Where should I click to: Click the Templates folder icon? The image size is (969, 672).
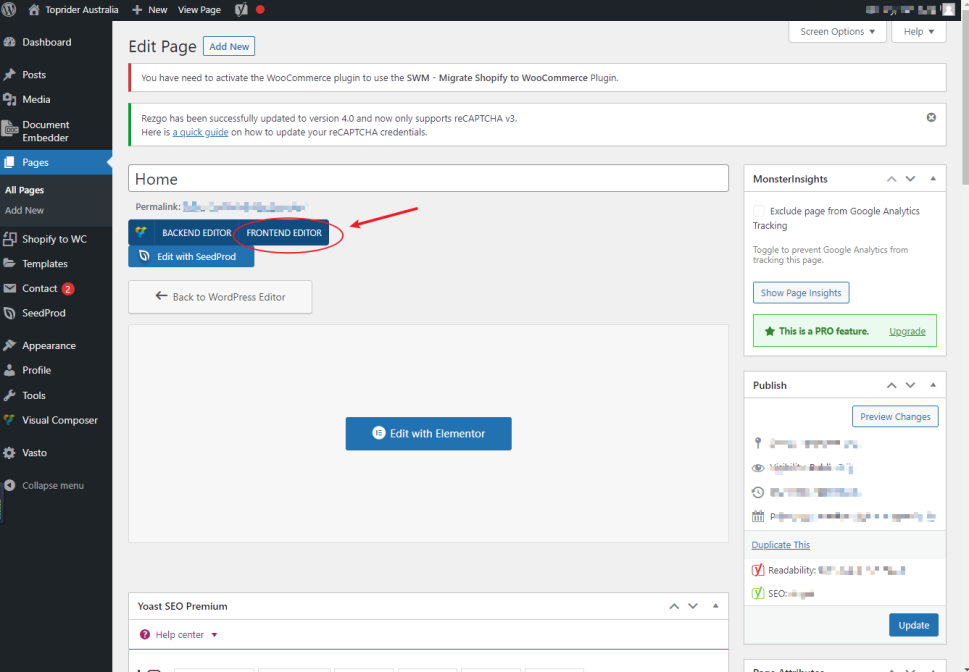9,263
